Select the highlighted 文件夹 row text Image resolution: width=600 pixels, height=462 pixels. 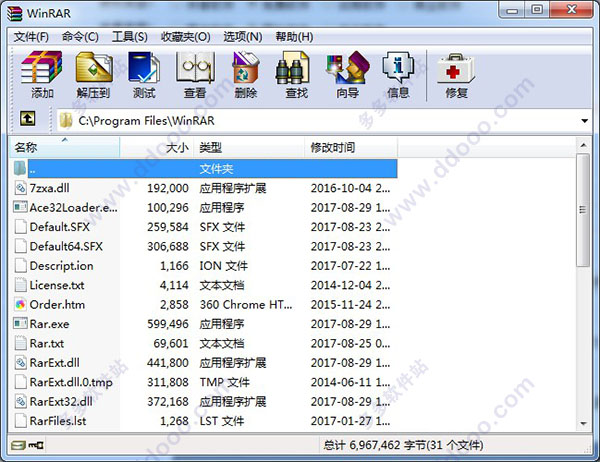216,169
